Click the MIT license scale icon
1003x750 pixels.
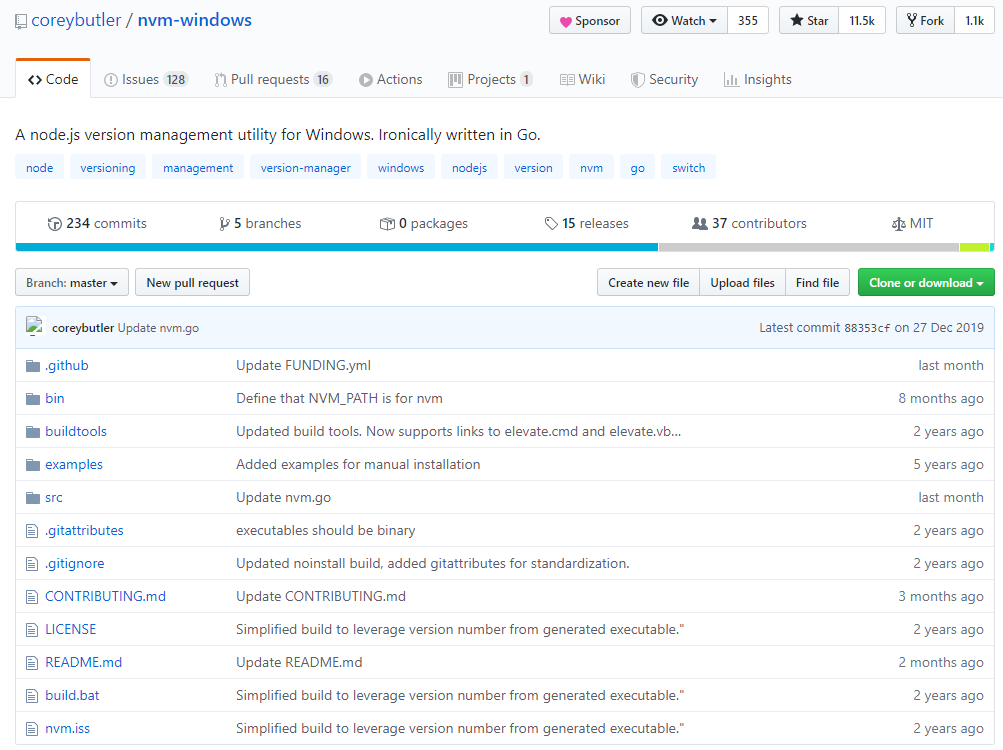(x=899, y=224)
